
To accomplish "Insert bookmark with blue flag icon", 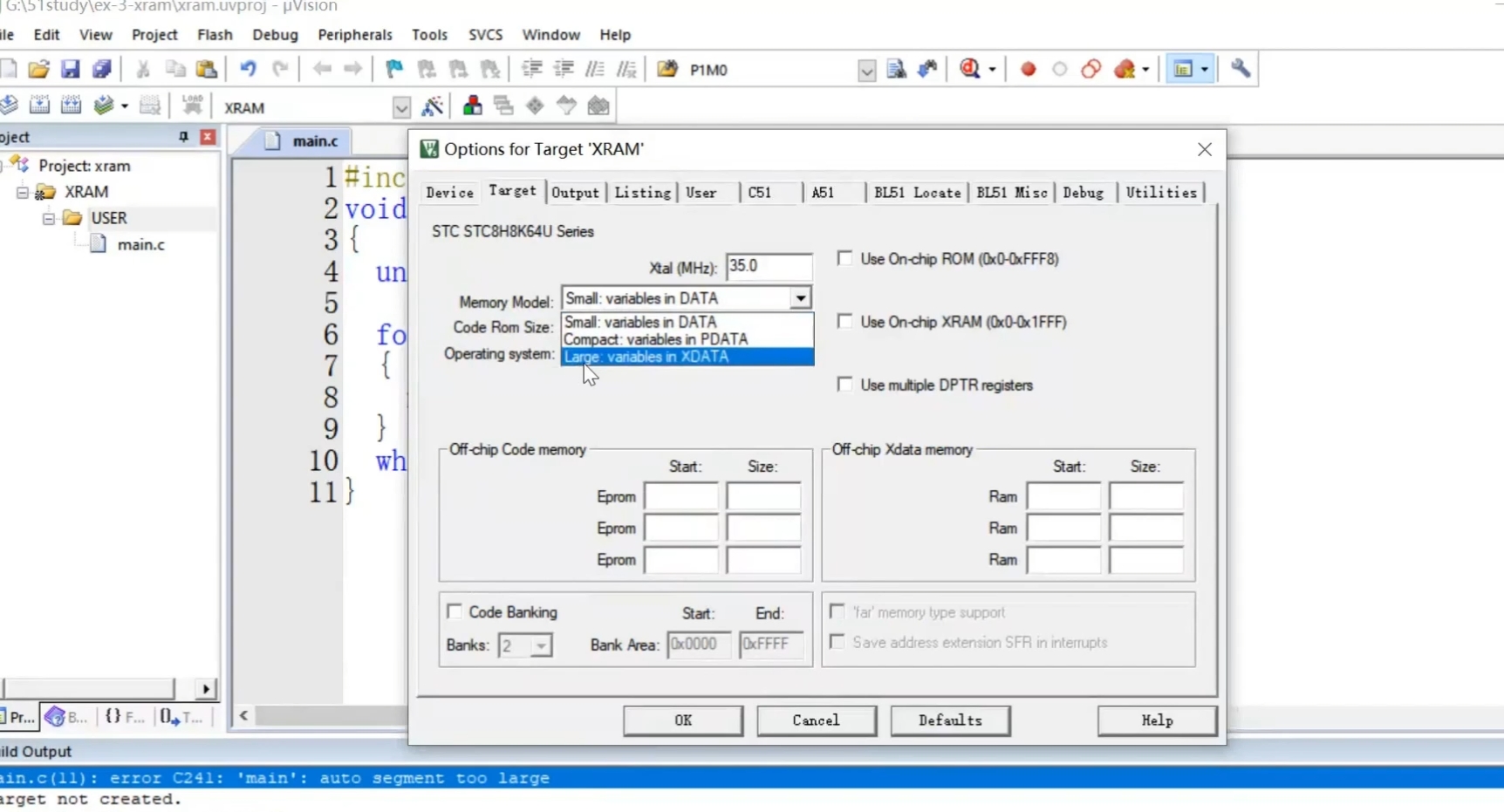I will pos(394,69).
